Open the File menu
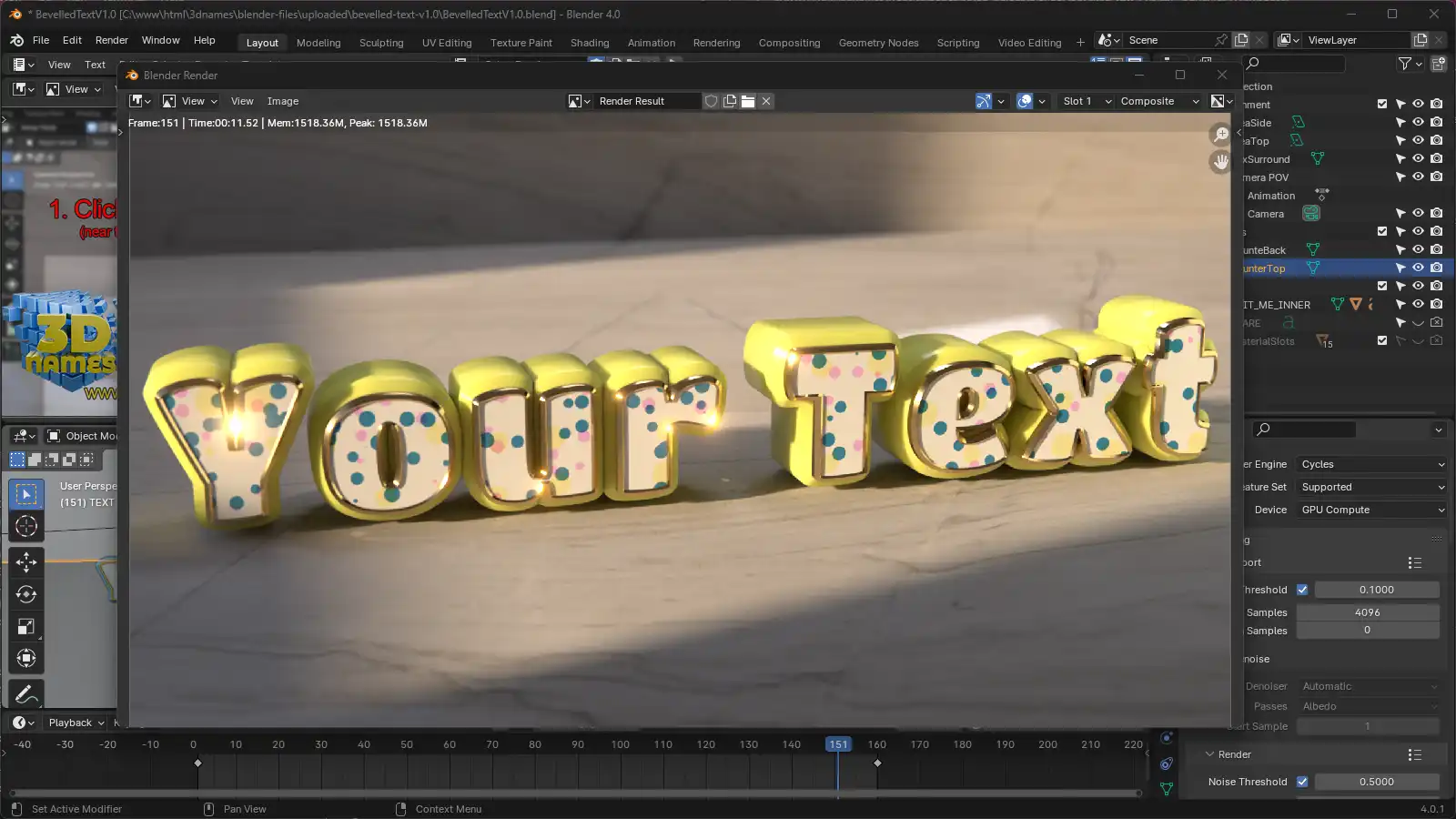1456x819 pixels. click(x=41, y=40)
